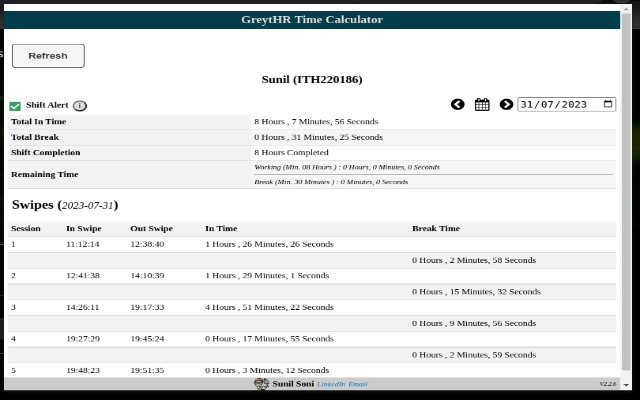The width and height of the screenshot is (640, 400).
Task: Click the "Session" column header
Action: [26, 229]
